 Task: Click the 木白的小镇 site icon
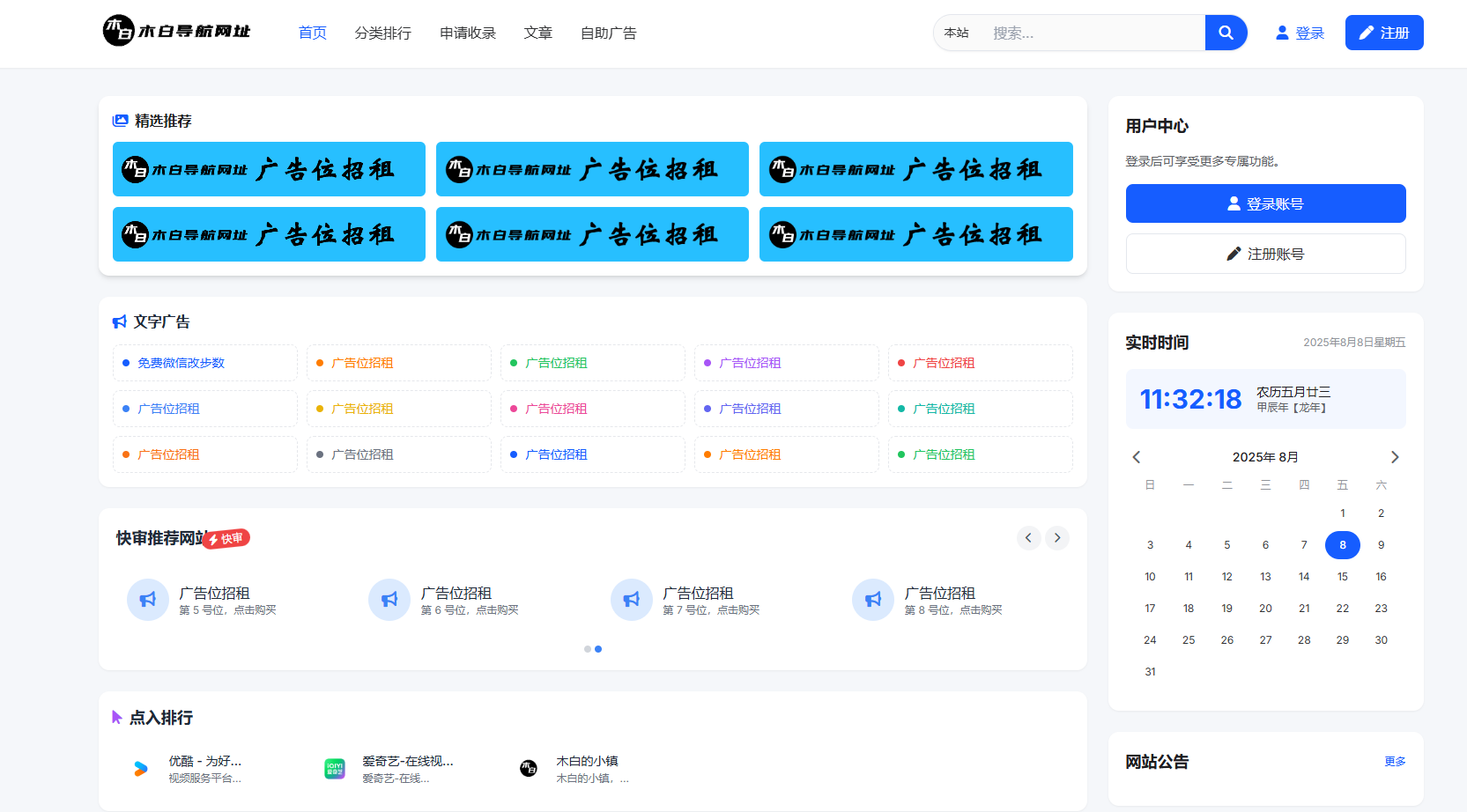(529, 768)
